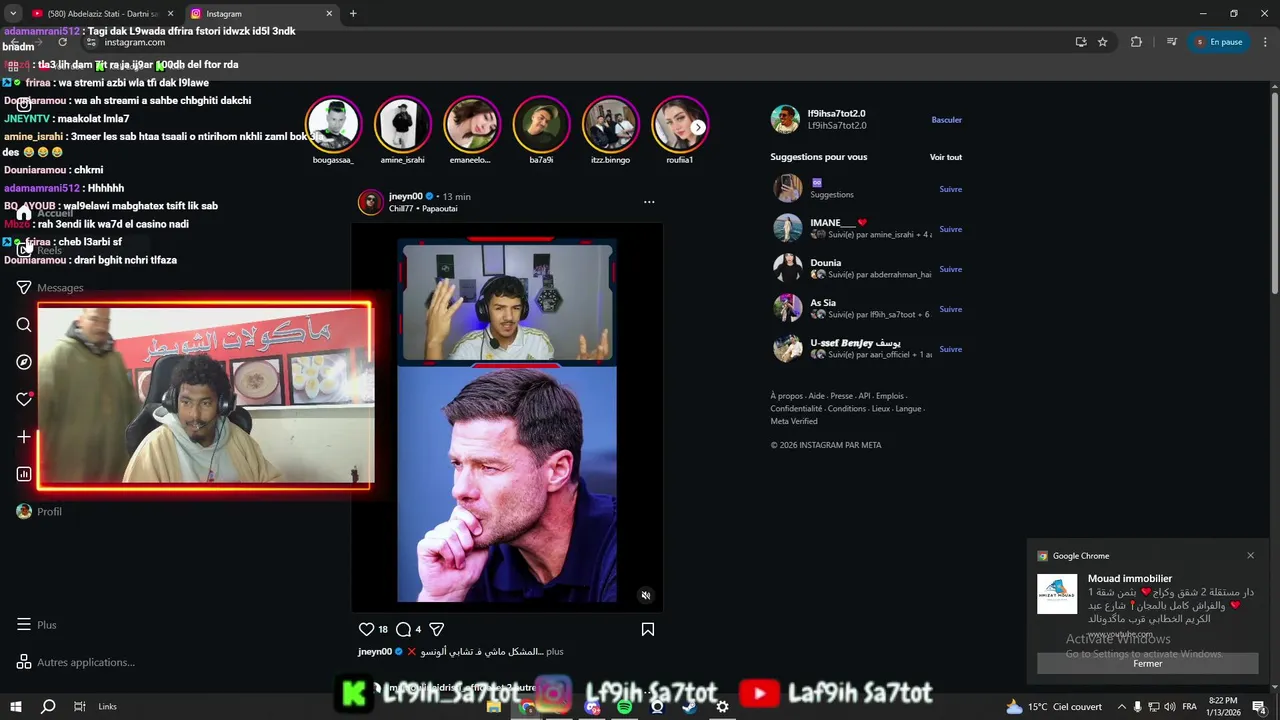Open the Instagram logo home icon in sidebar

24,104
